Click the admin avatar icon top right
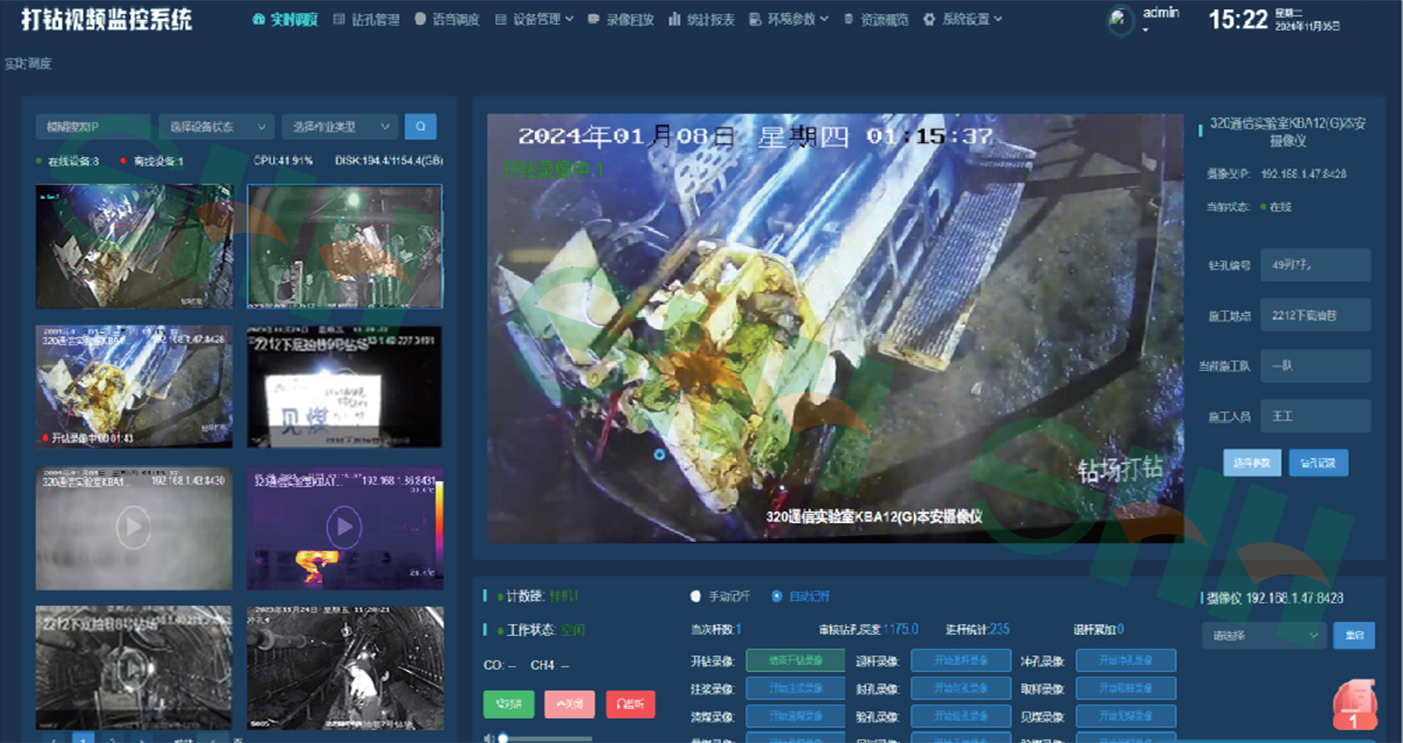1403x743 pixels. (1118, 20)
